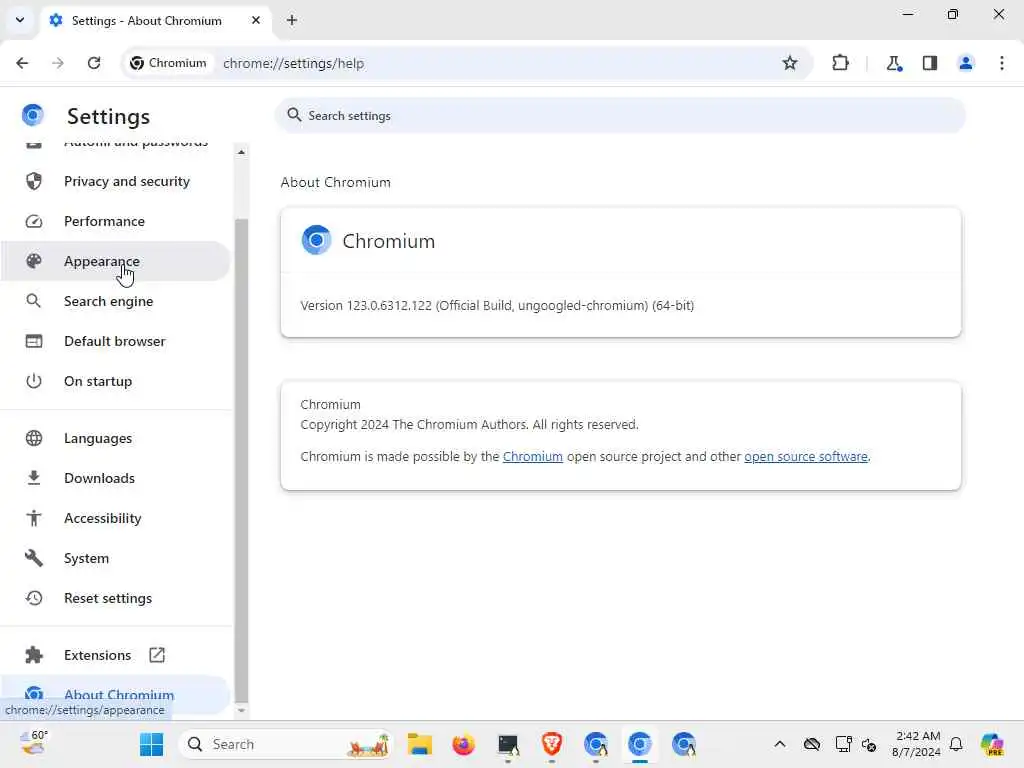Open a new tab with plus button
Image resolution: width=1024 pixels, height=768 pixels.
click(292, 20)
